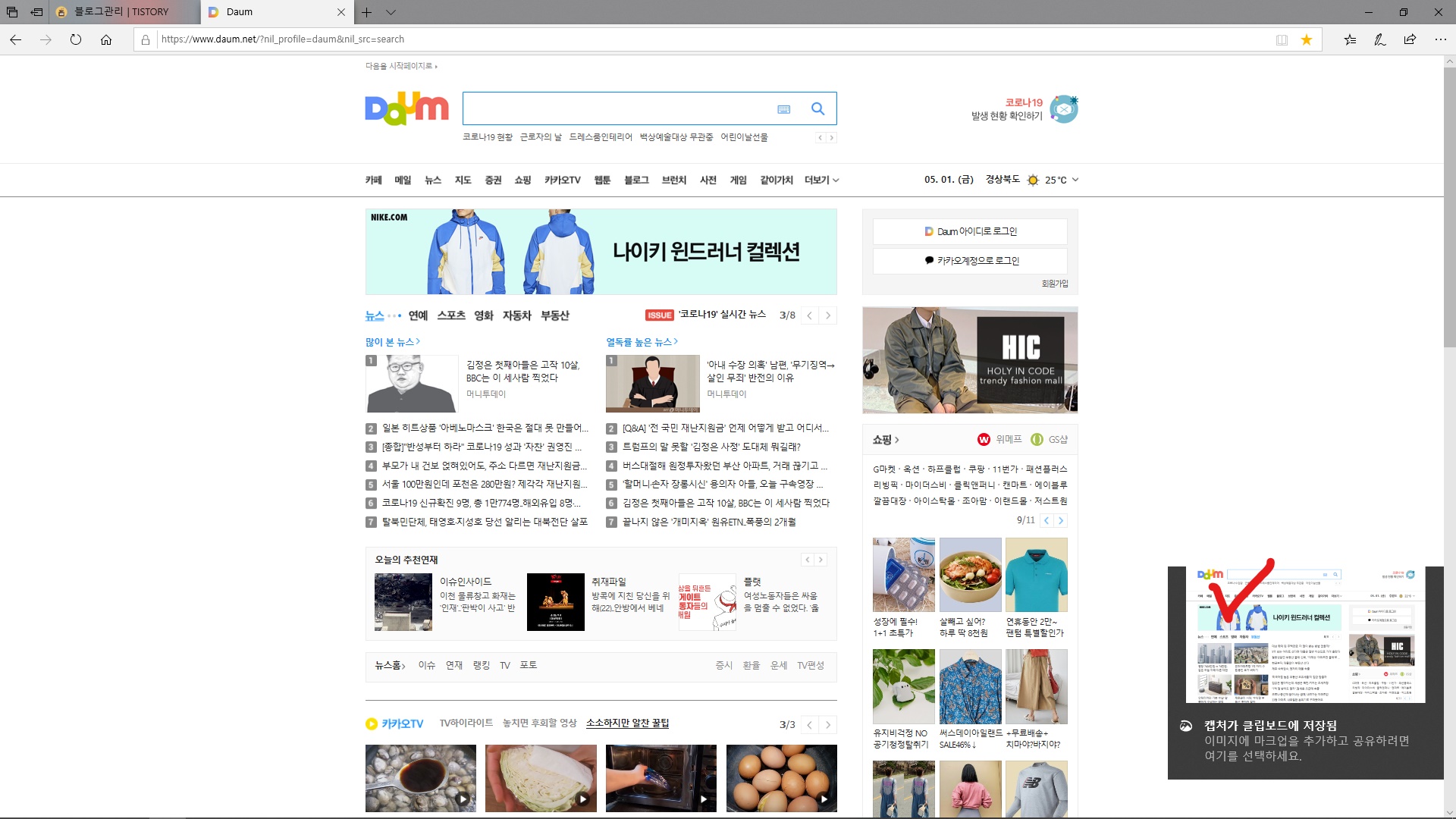Click the search magnifier icon
This screenshot has height=819, width=1456.
tap(817, 108)
